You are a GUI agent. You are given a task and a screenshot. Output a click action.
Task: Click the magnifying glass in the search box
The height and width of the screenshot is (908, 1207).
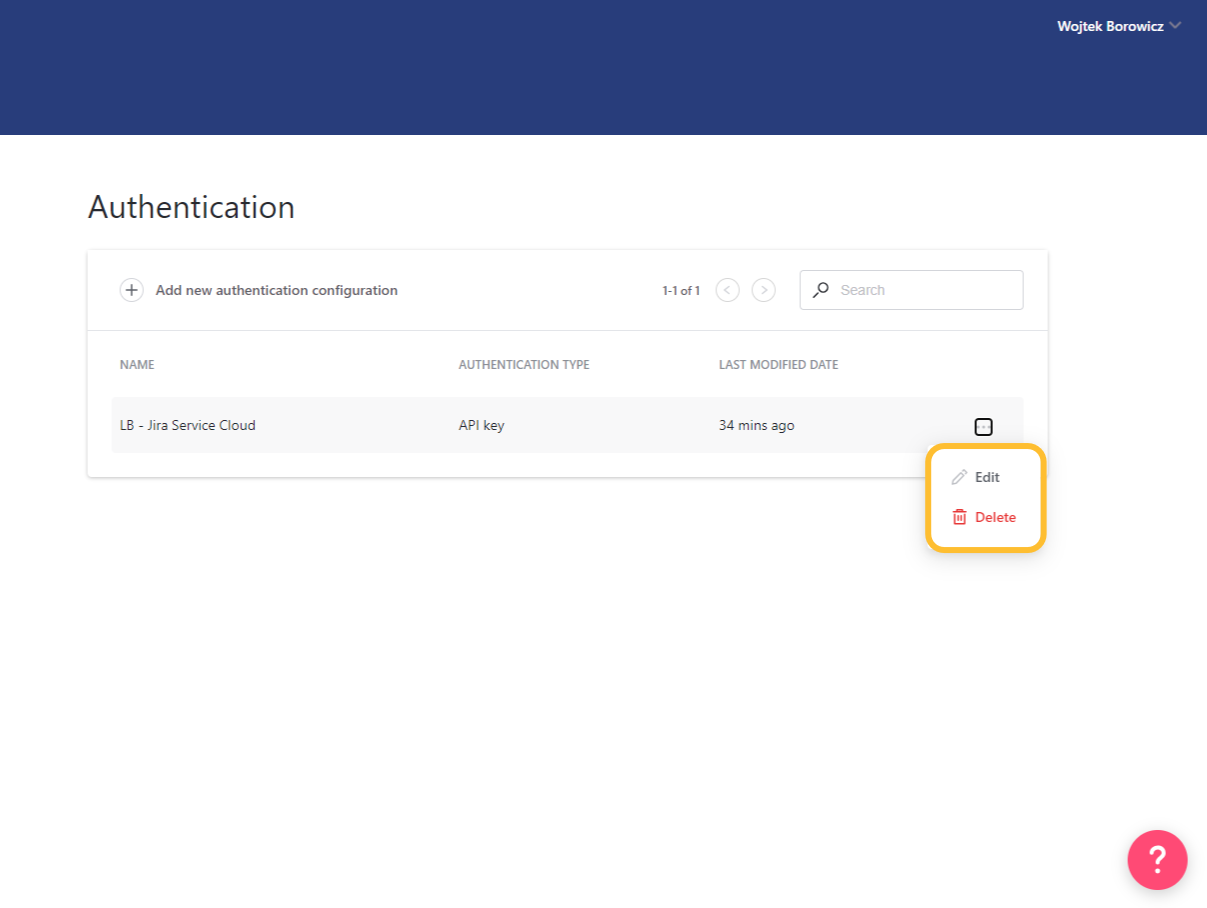pos(820,289)
